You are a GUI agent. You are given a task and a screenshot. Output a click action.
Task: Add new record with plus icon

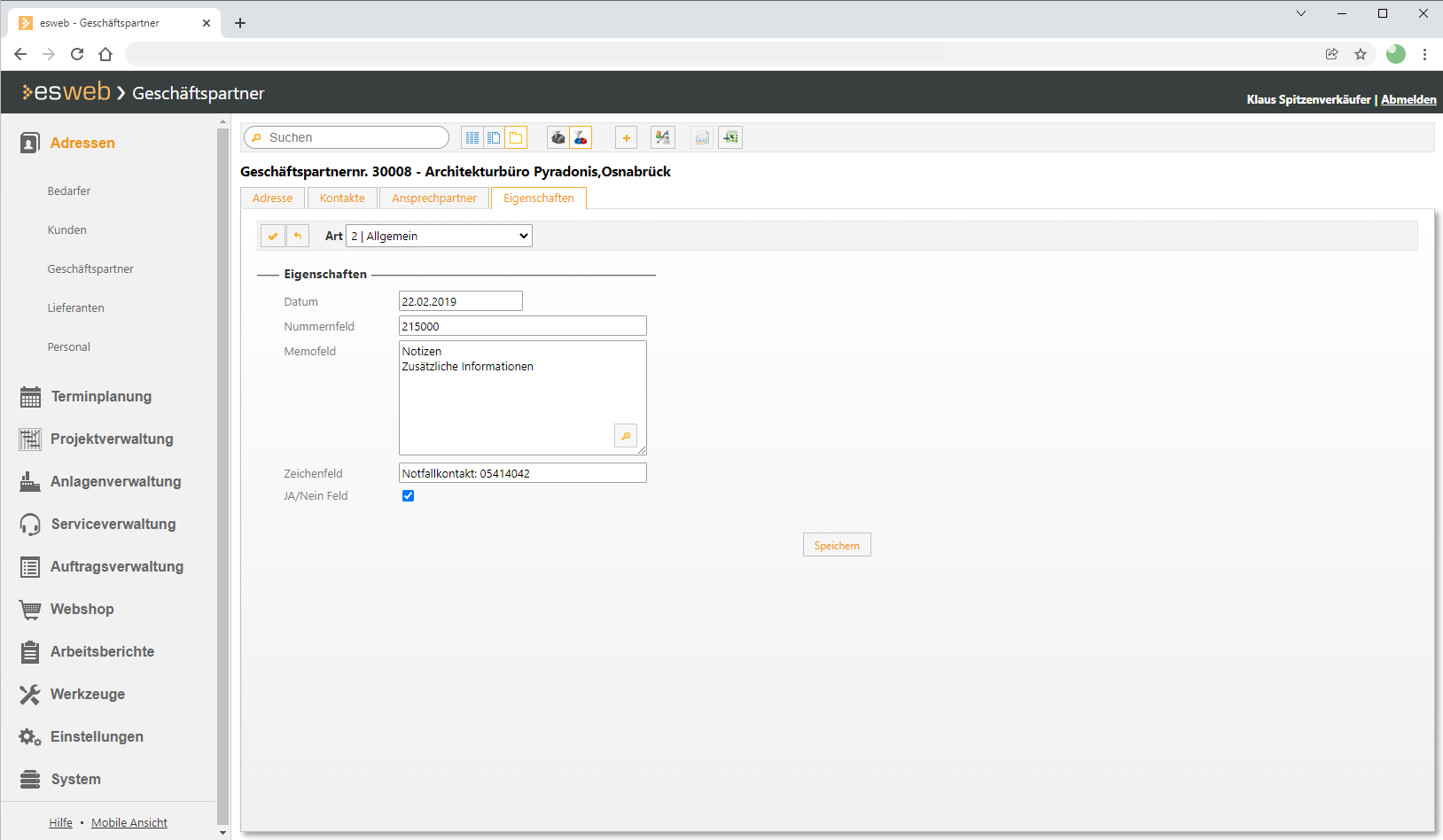pos(627,137)
